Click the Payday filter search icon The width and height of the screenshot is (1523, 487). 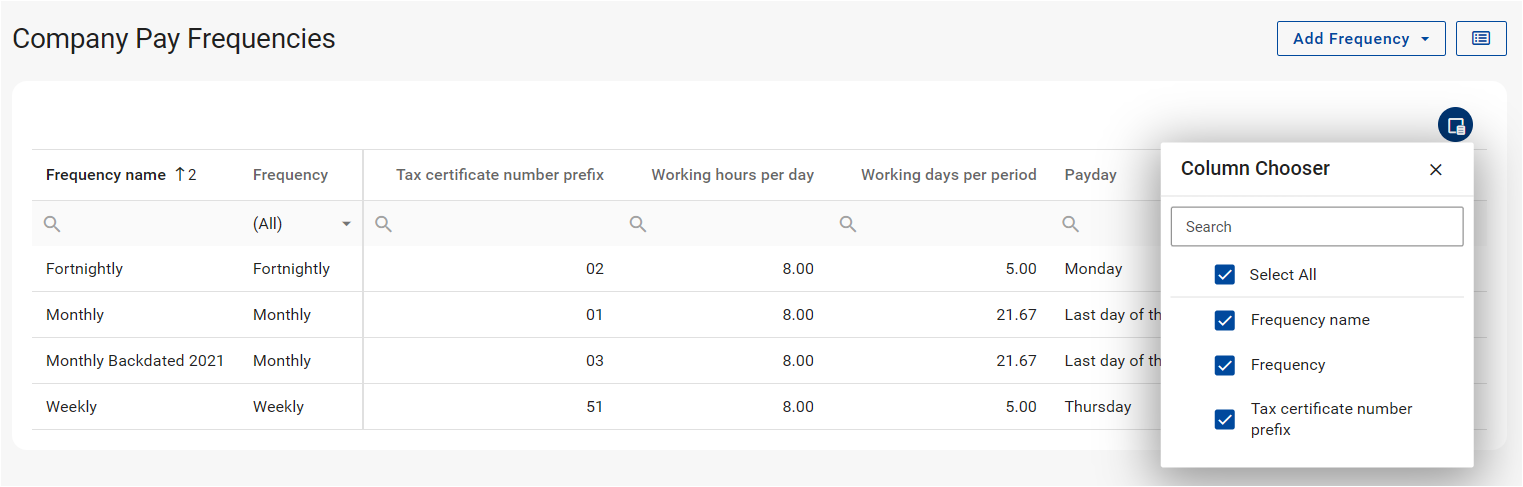tap(1071, 225)
